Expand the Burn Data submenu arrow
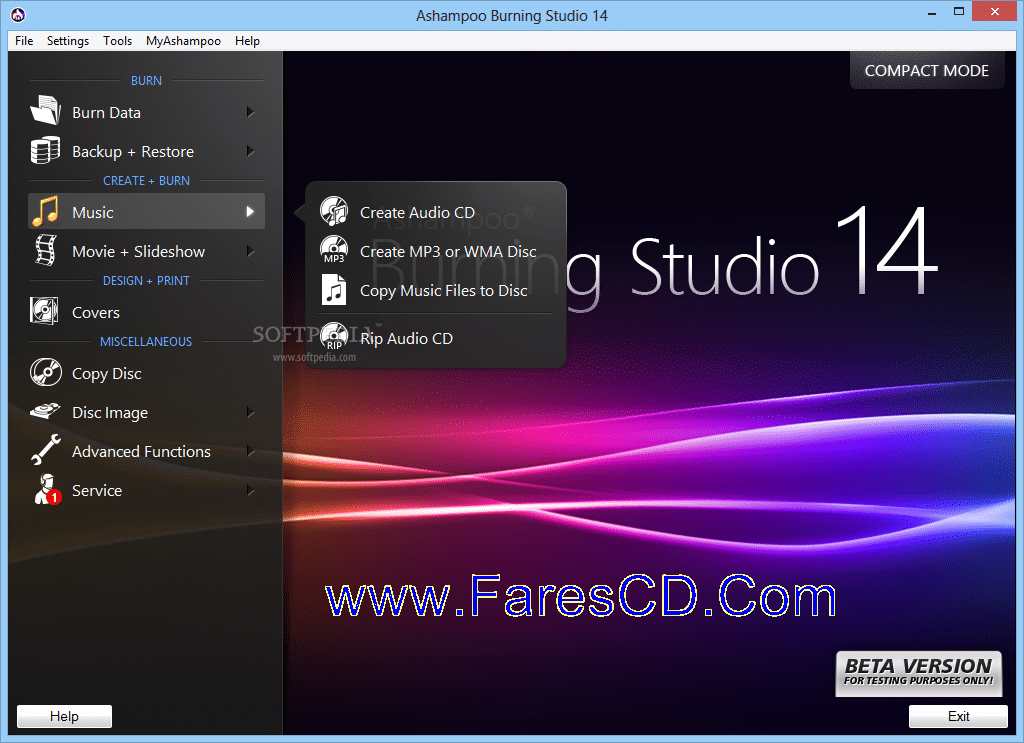Viewport: 1024px width, 743px height. coord(250,112)
